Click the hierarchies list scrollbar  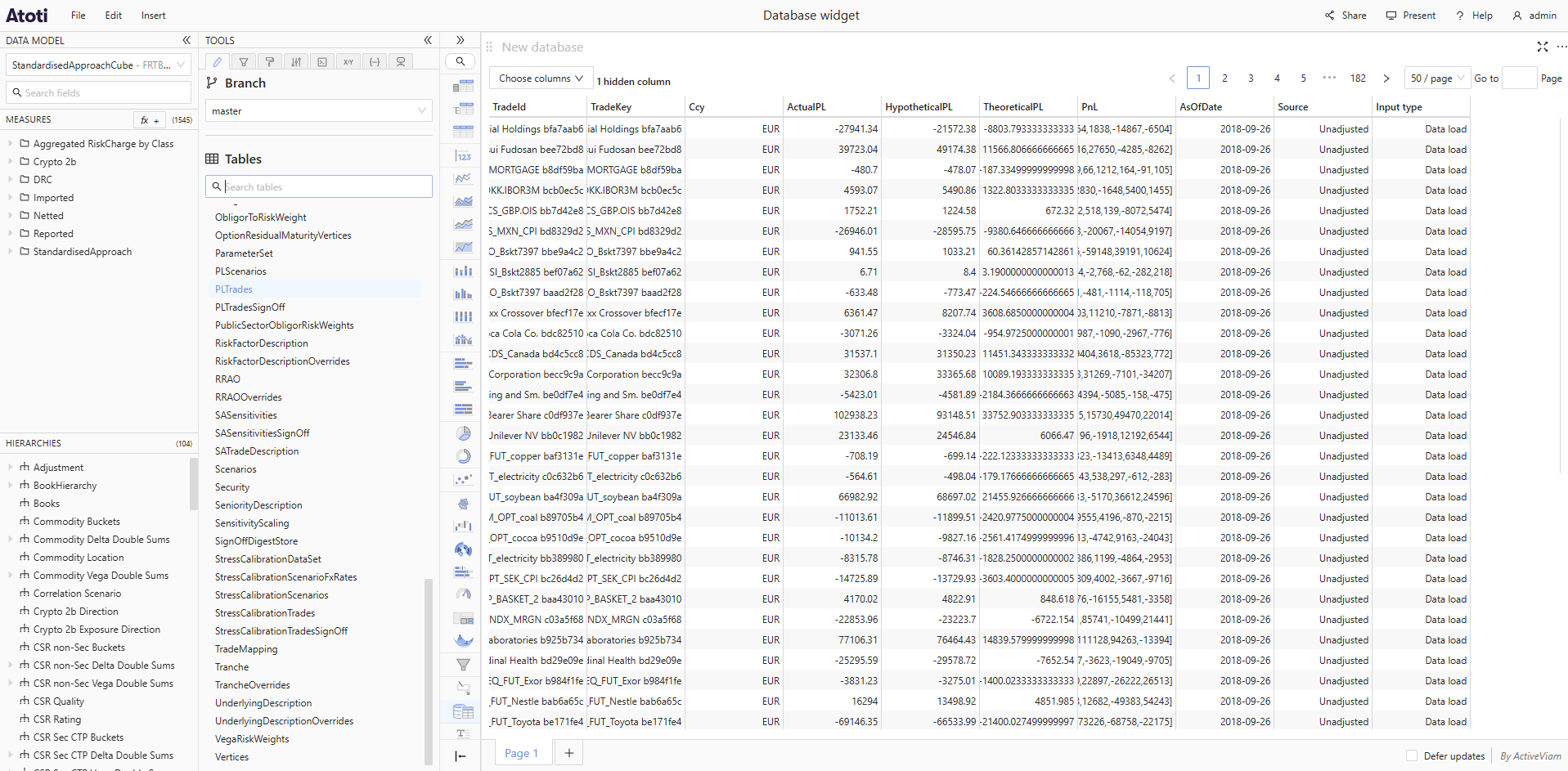pos(194,484)
